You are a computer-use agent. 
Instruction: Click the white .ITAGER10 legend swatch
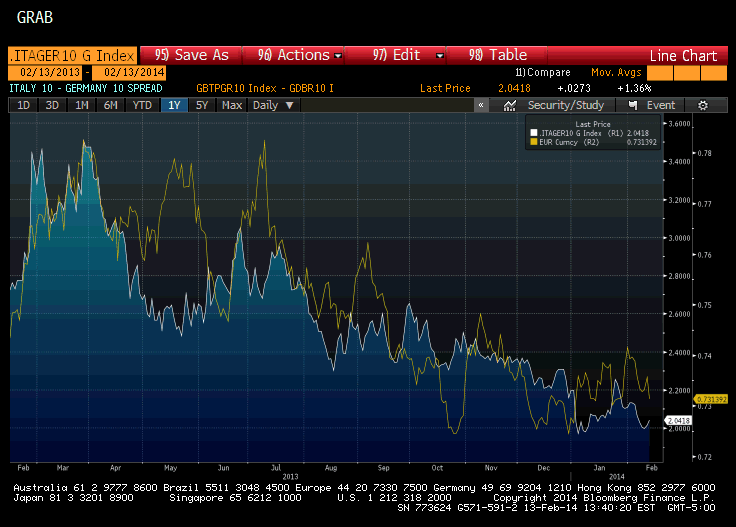click(x=534, y=132)
